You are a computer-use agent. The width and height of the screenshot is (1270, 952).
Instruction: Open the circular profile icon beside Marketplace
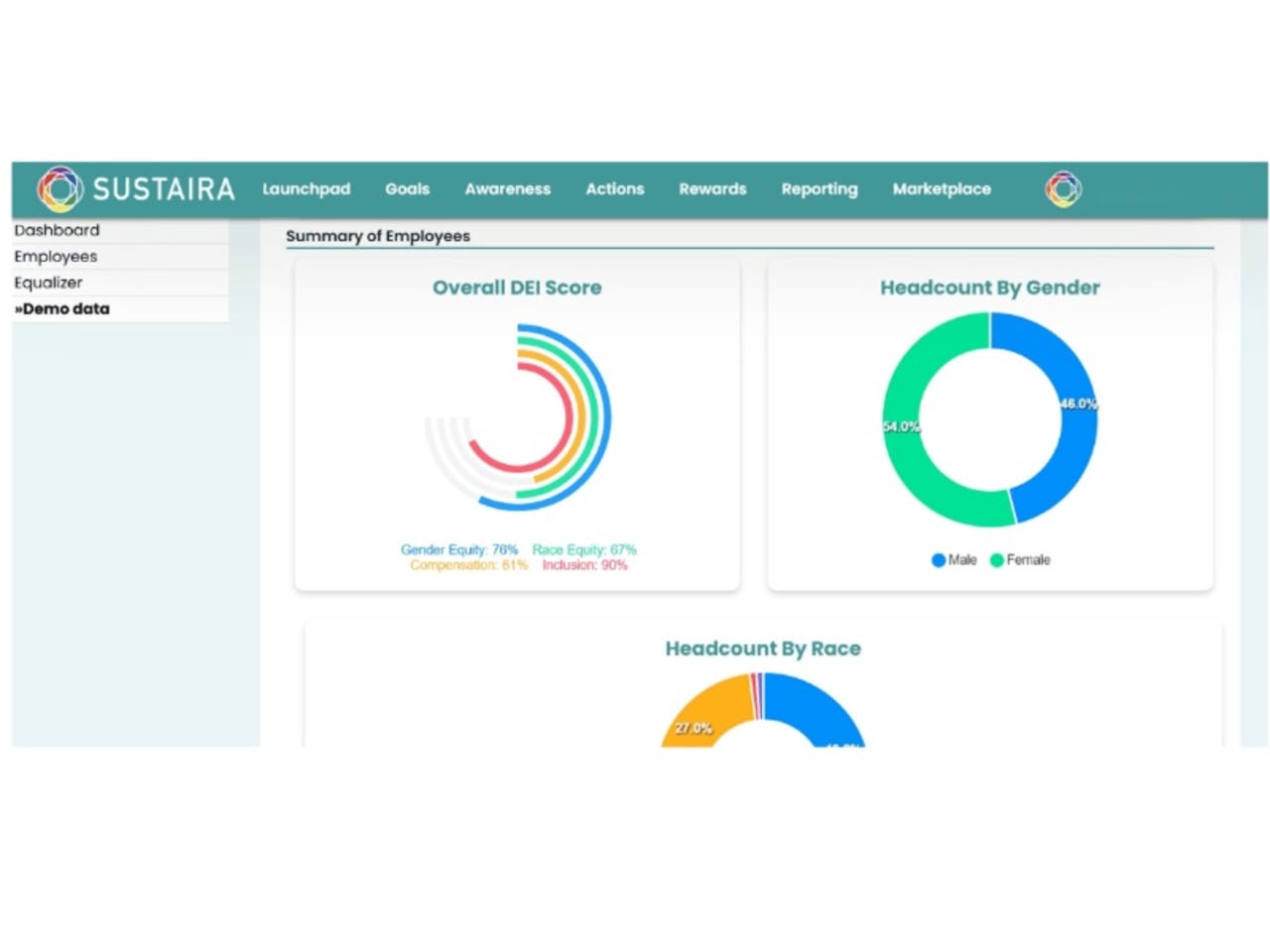coord(1063,188)
